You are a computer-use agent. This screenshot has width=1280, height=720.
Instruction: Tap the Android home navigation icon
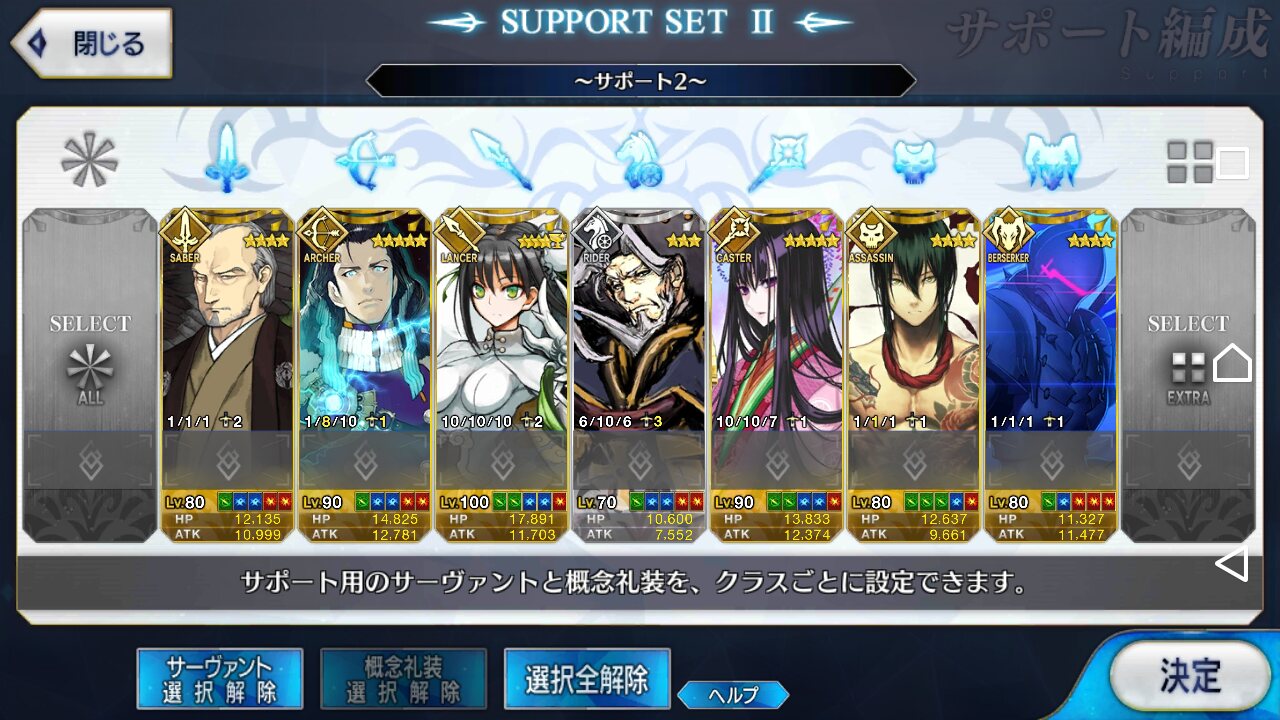[1233, 363]
